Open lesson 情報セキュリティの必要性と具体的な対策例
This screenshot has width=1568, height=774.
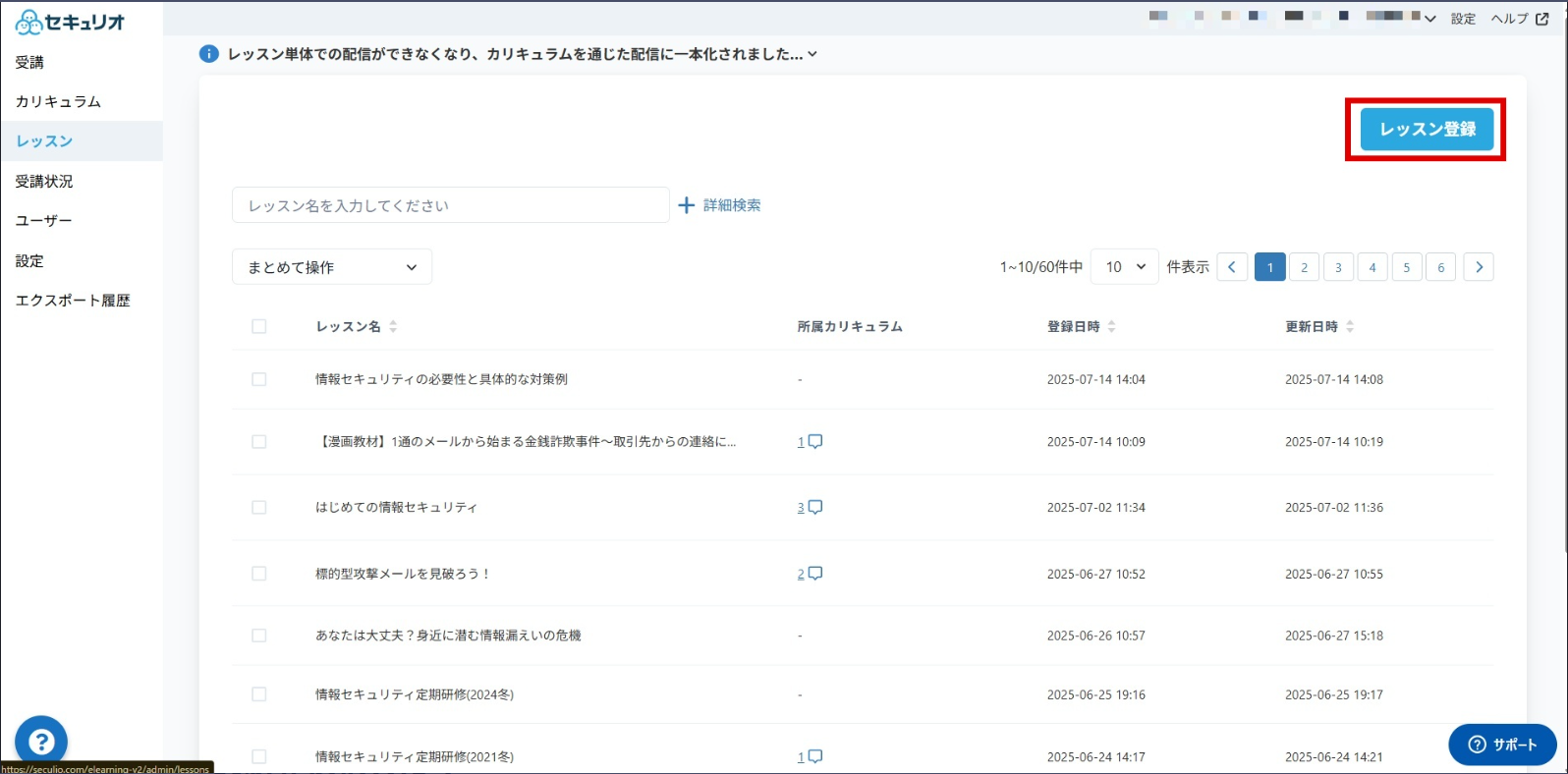441,379
